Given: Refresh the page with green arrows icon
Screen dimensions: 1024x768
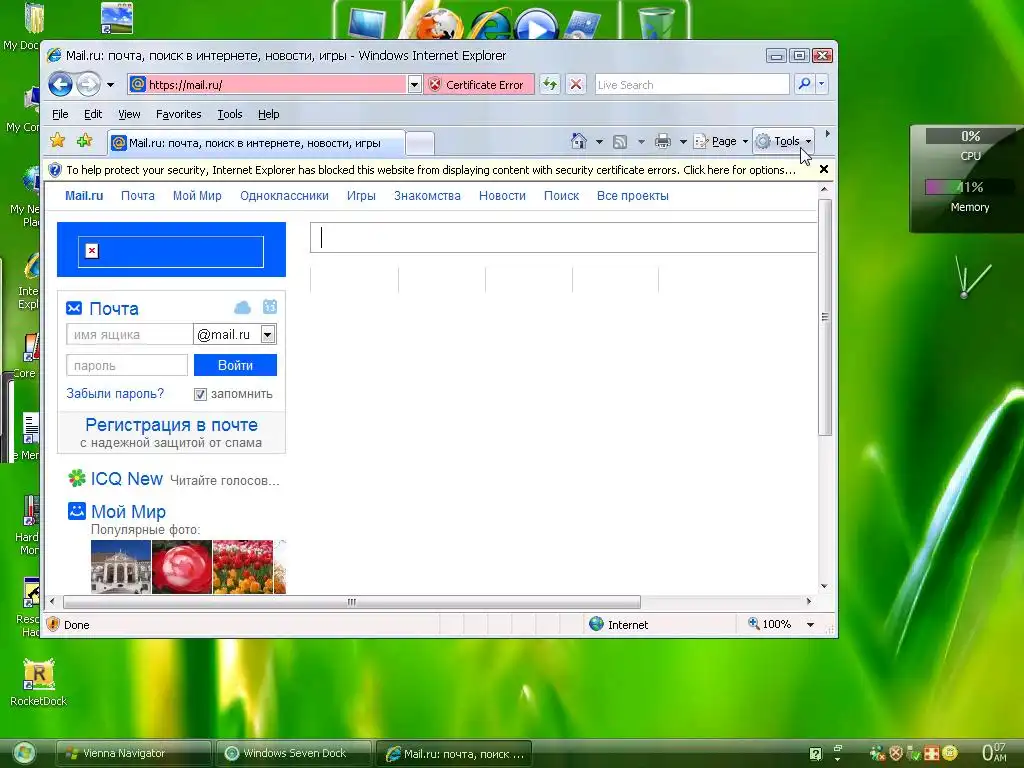Looking at the screenshot, I should 550,84.
